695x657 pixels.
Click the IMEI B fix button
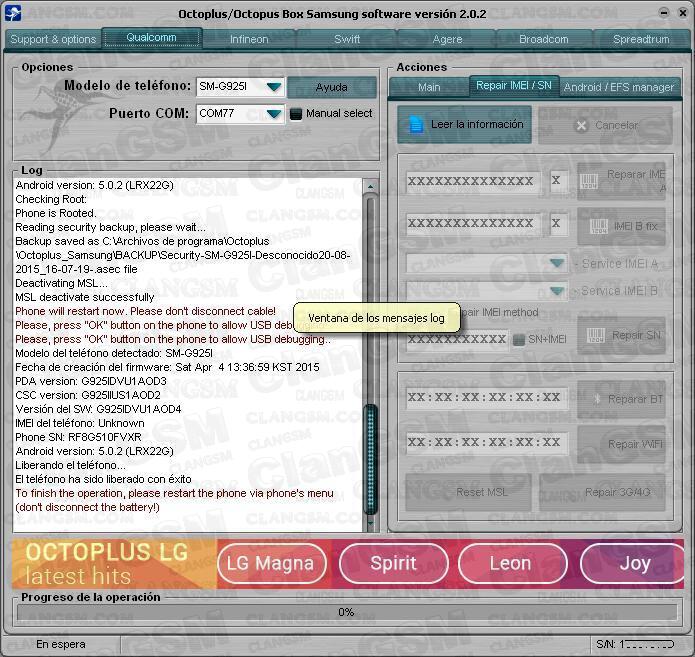point(622,227)
